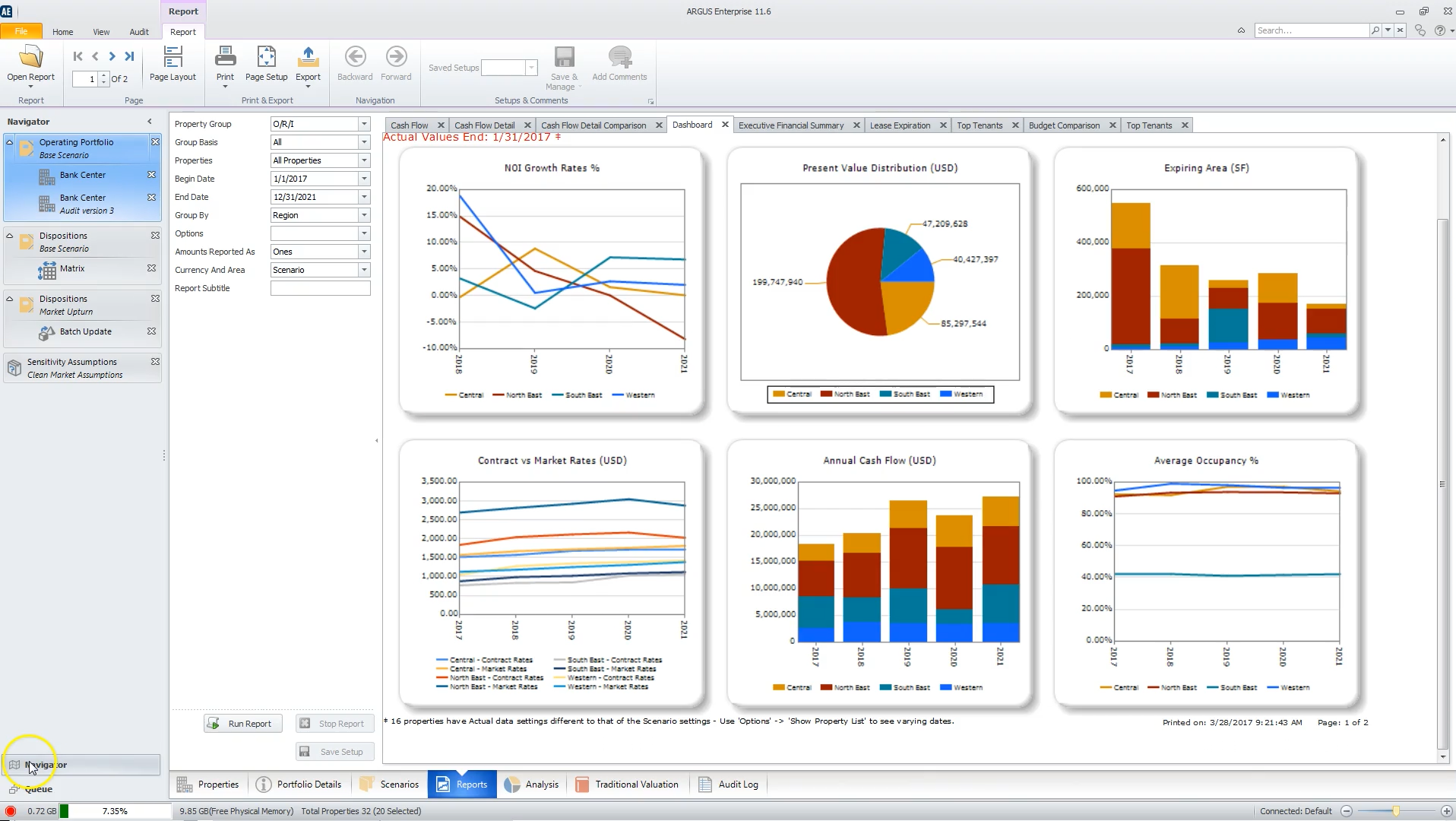Collapse the Operating Portfolio group
Viewport: 1456px width, 821px height.
coord(10,142)
